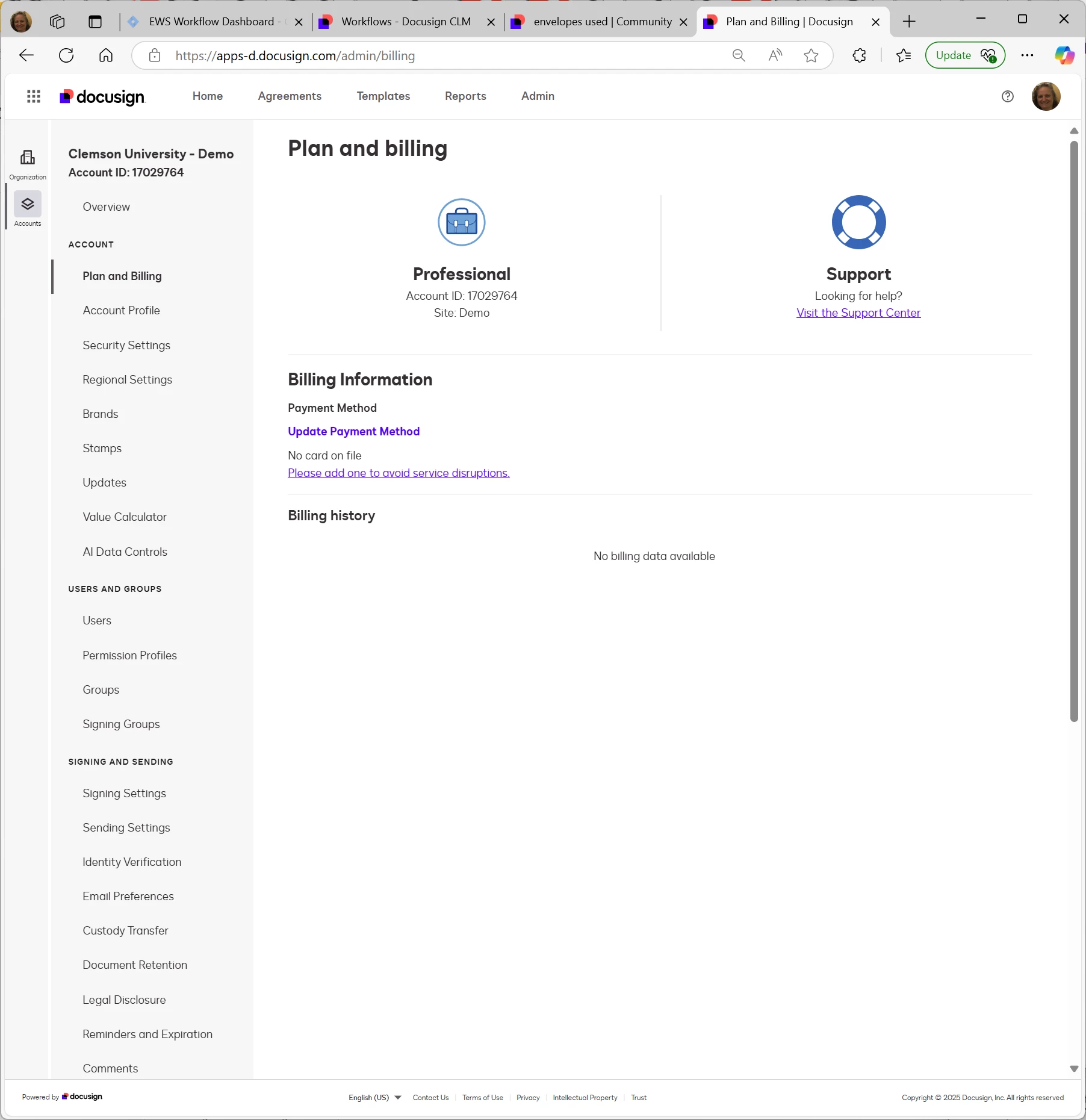Image resolution: width=1086 pixels, height=1120 pixels.
Task: Open the favorites list icon
Action: click(x=904, y=55)
